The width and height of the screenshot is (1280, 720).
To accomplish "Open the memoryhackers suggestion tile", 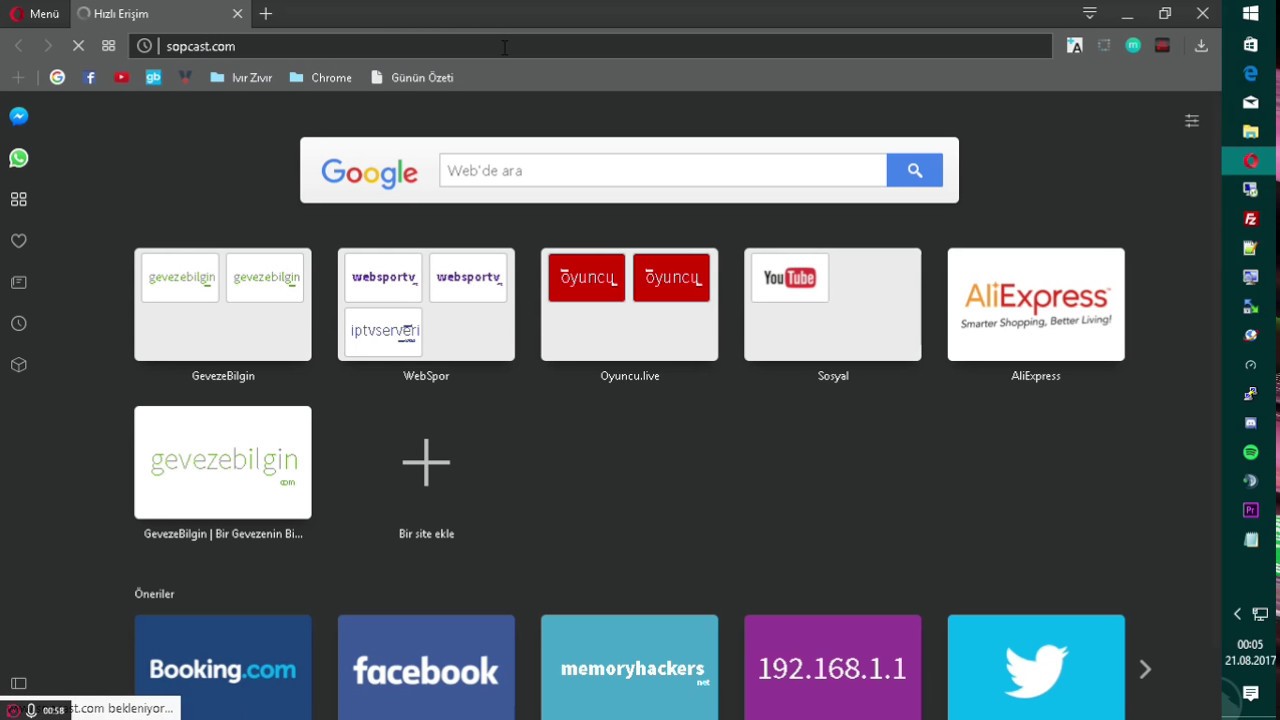I will point(629,667).
